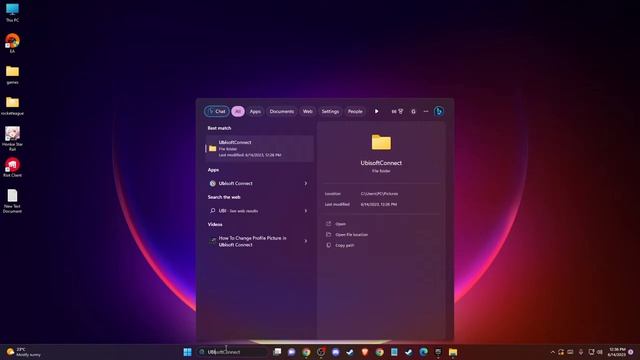Open Brave browser from the taskbar
Image resolution: width=640 pixels, height=360 pixels.
365,352
